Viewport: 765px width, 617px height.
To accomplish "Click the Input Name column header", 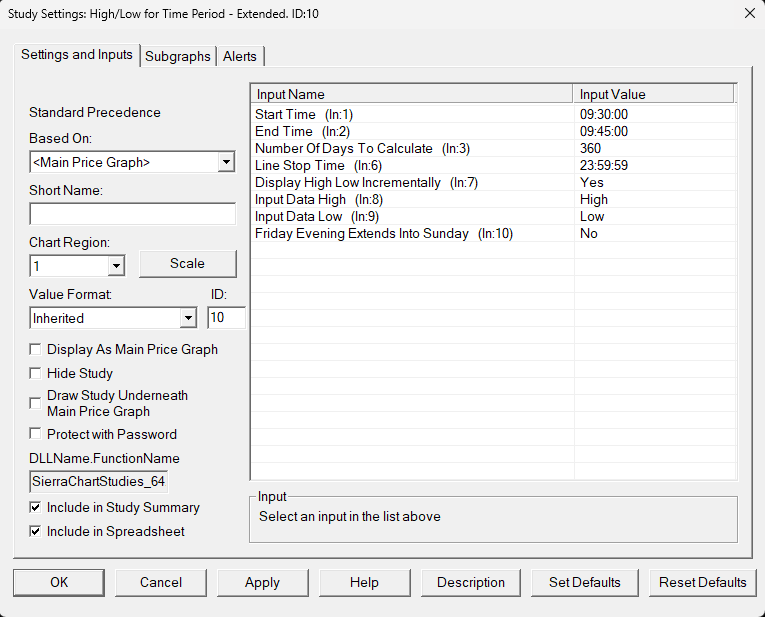I will click(x=412, y=94).
